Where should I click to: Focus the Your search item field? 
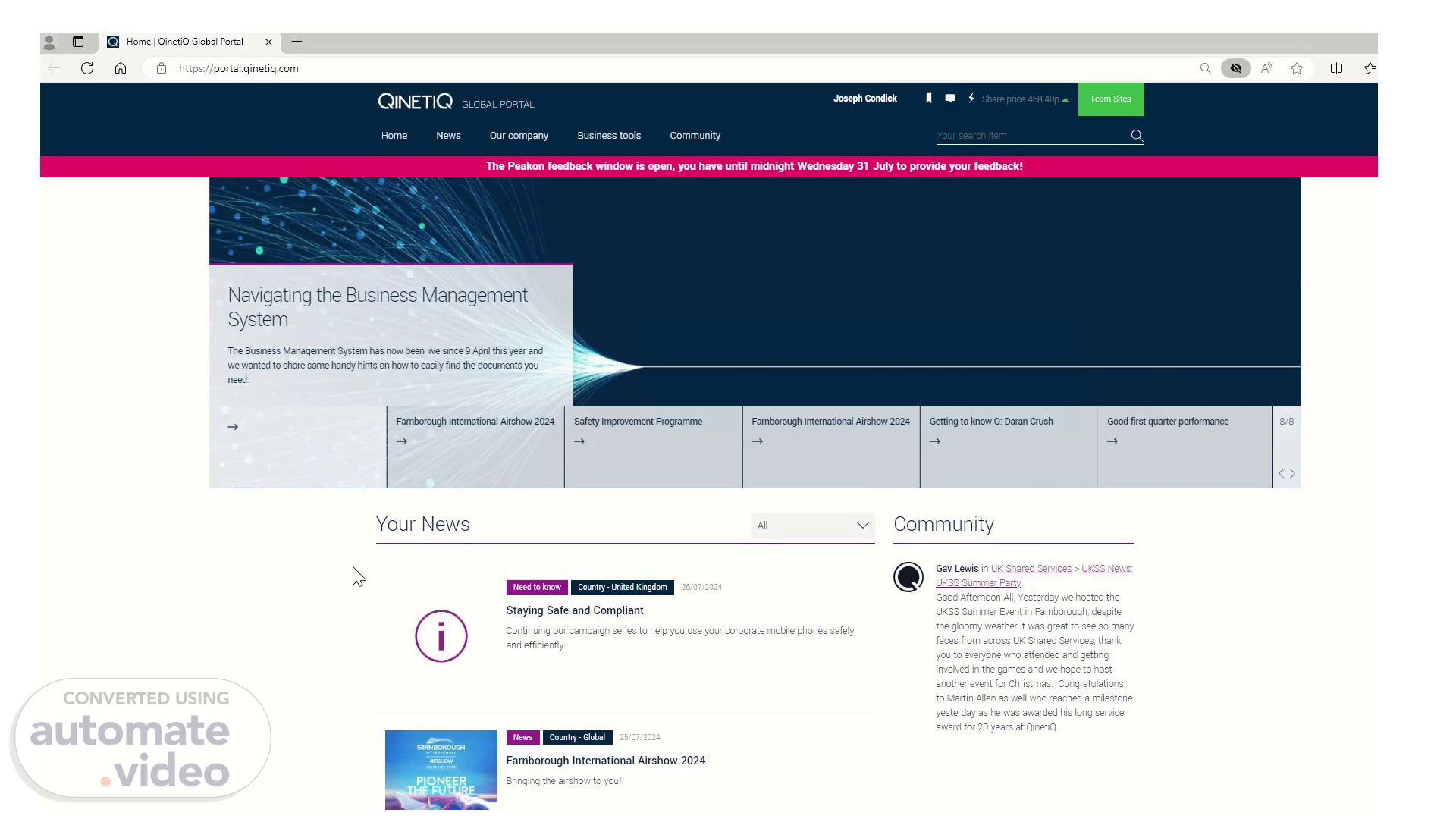(1031, 136)
